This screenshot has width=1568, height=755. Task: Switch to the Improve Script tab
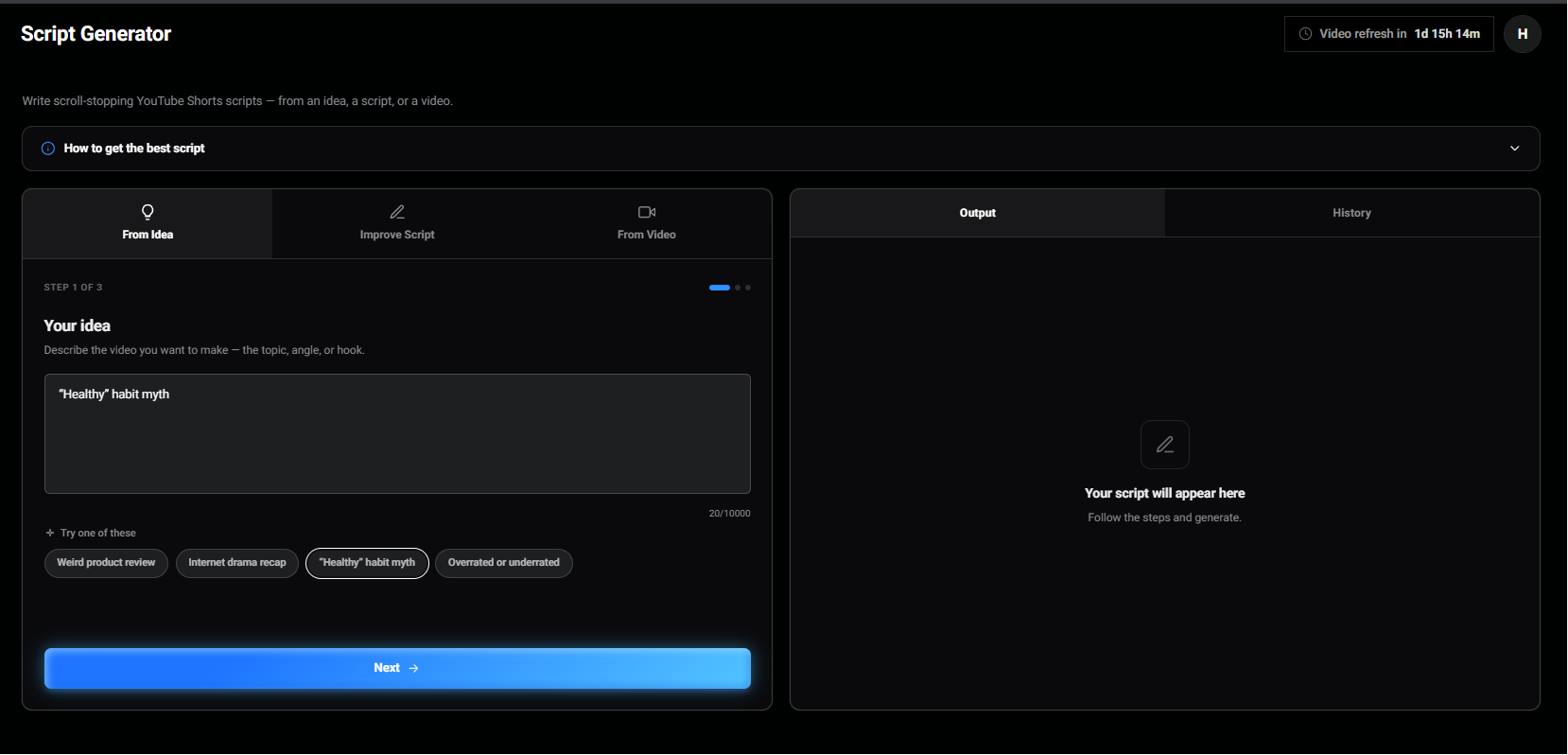click(397, 223)
